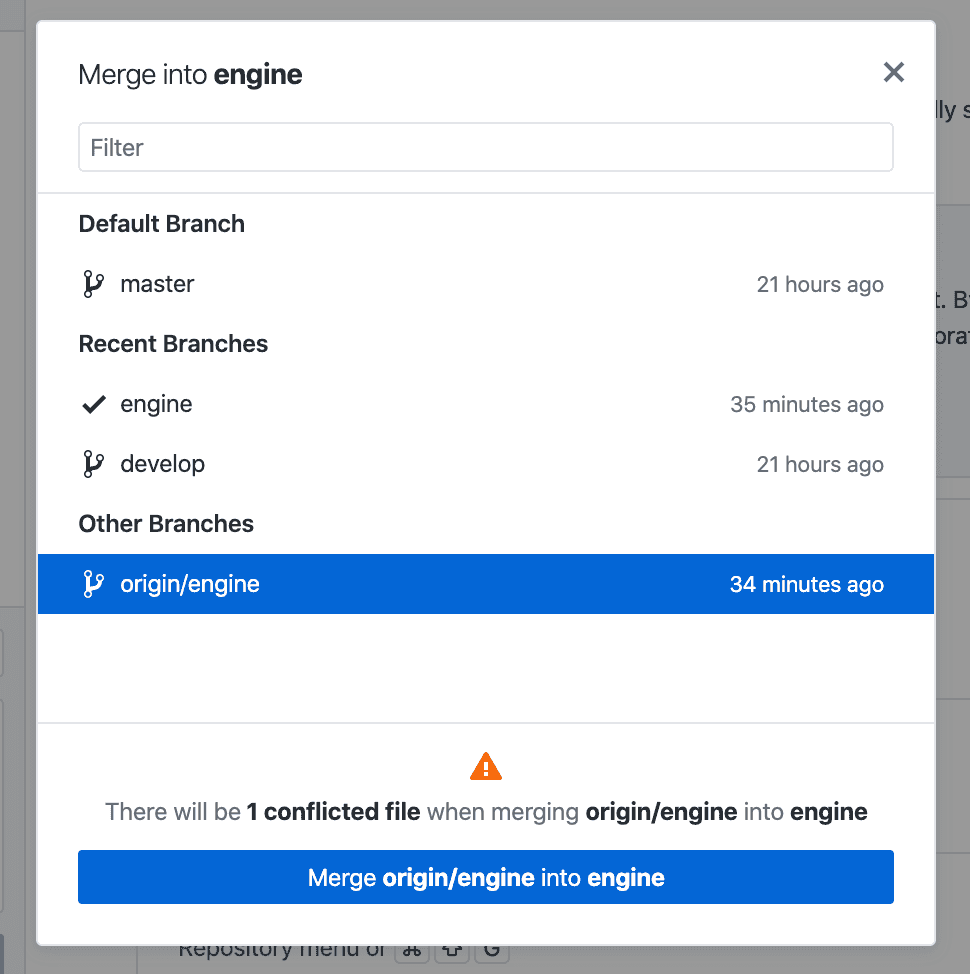Click the '1 conflicted file' warning text
970x974 pixels.
333,812
